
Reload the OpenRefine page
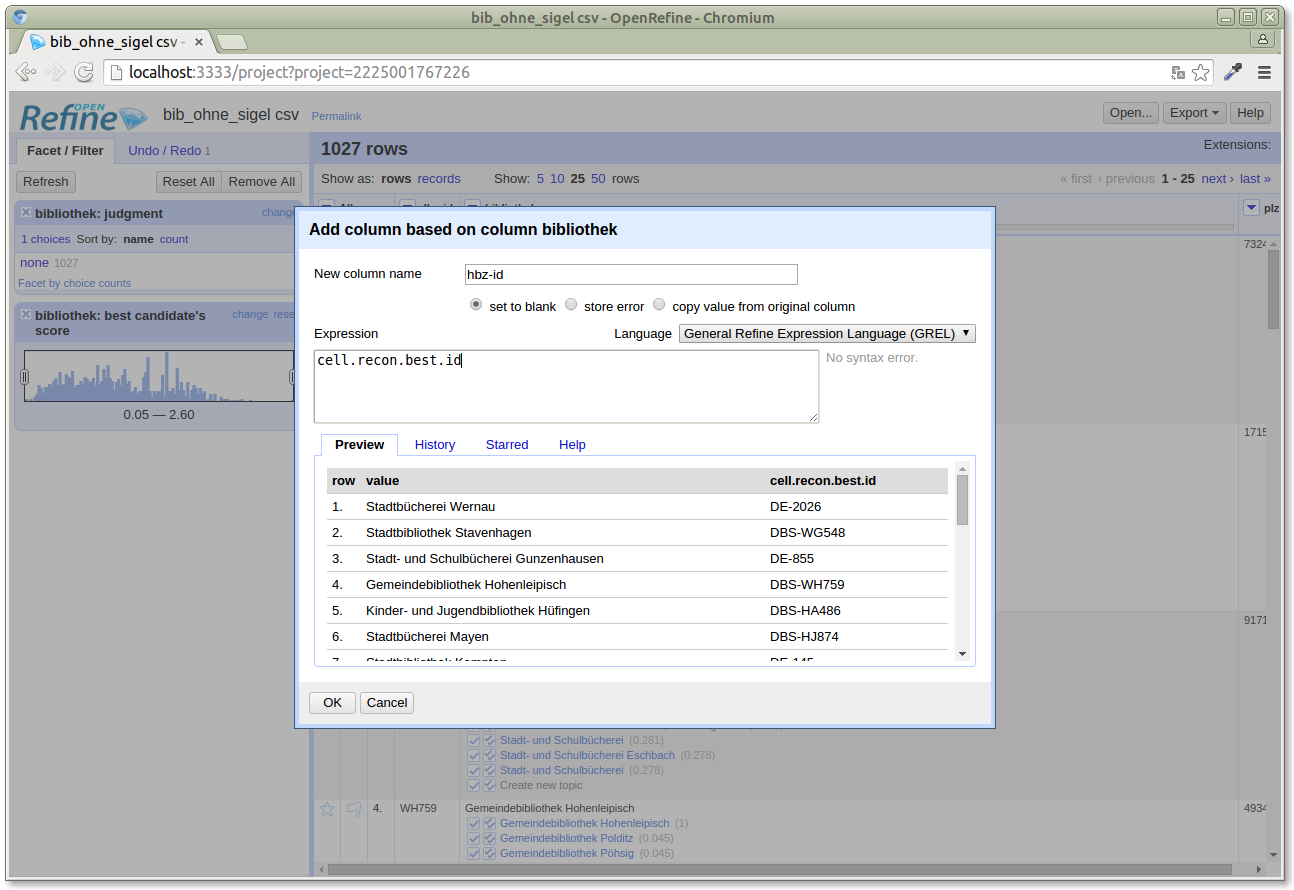[85, 72]
